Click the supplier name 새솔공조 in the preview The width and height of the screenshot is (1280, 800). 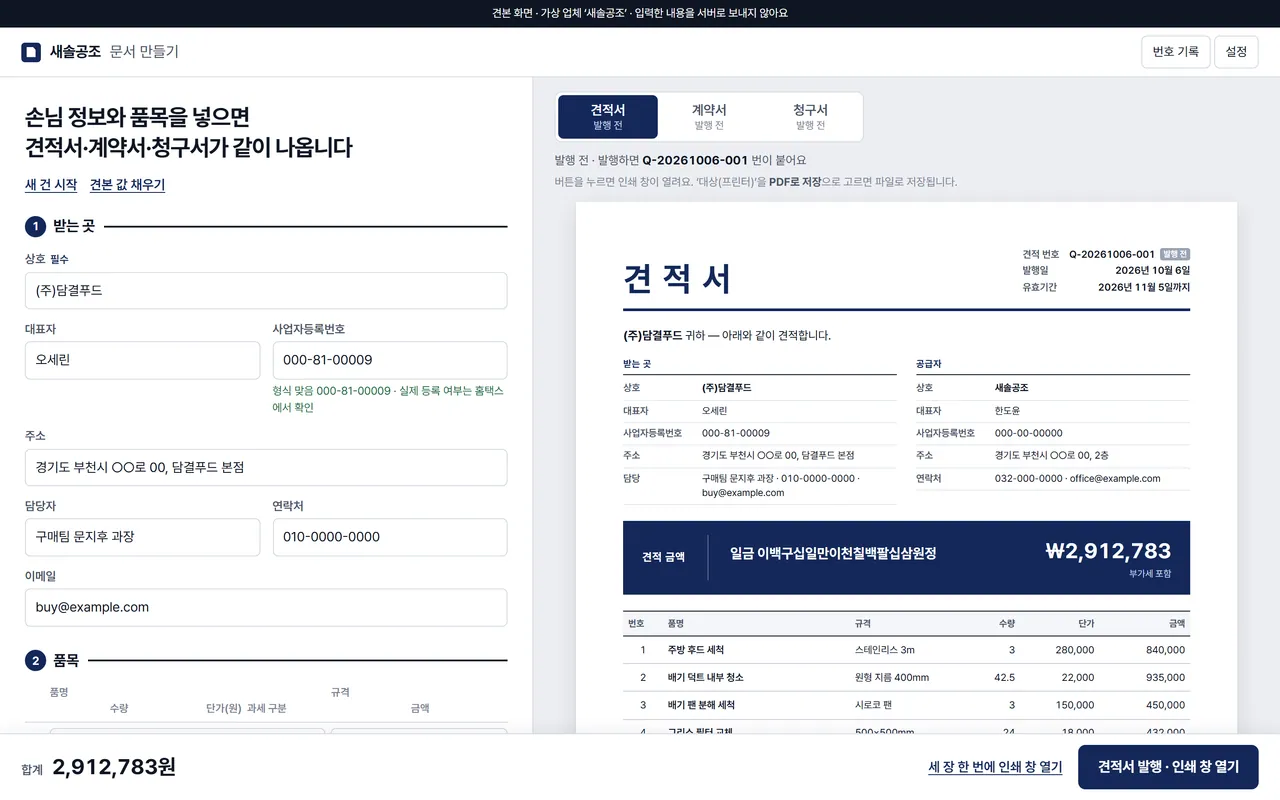point(1011,388)
